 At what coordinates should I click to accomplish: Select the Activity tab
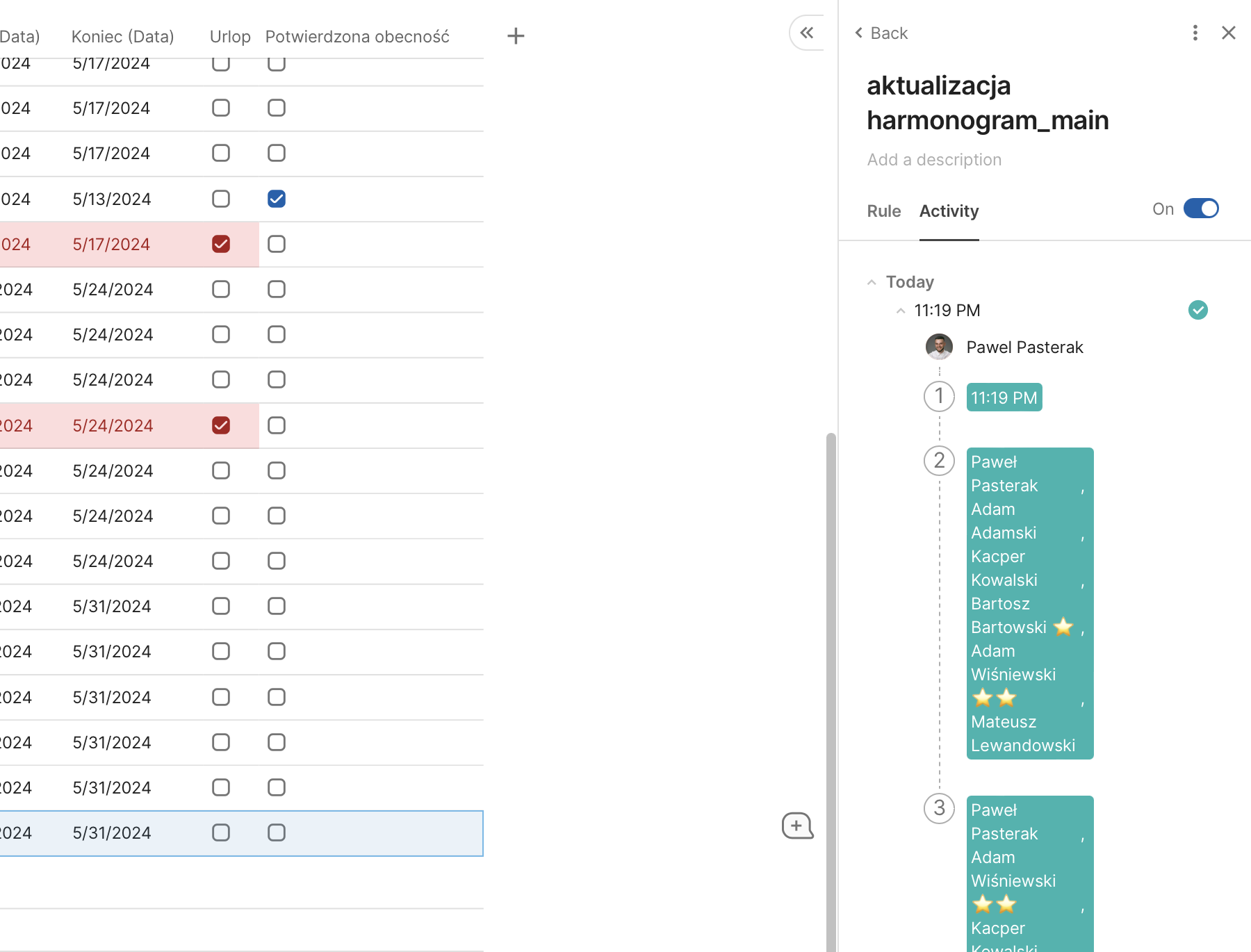click(x=949, y=211)
